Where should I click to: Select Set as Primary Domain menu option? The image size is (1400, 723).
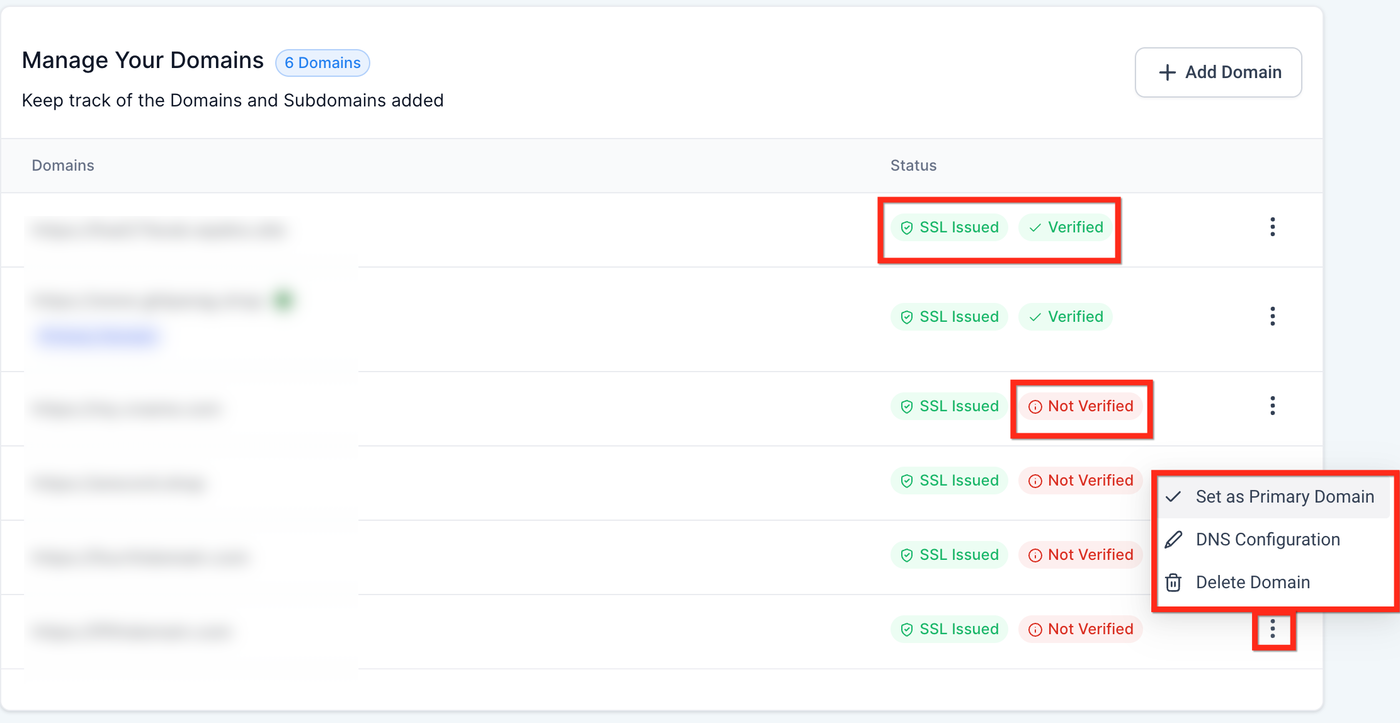click(1284, 497)
